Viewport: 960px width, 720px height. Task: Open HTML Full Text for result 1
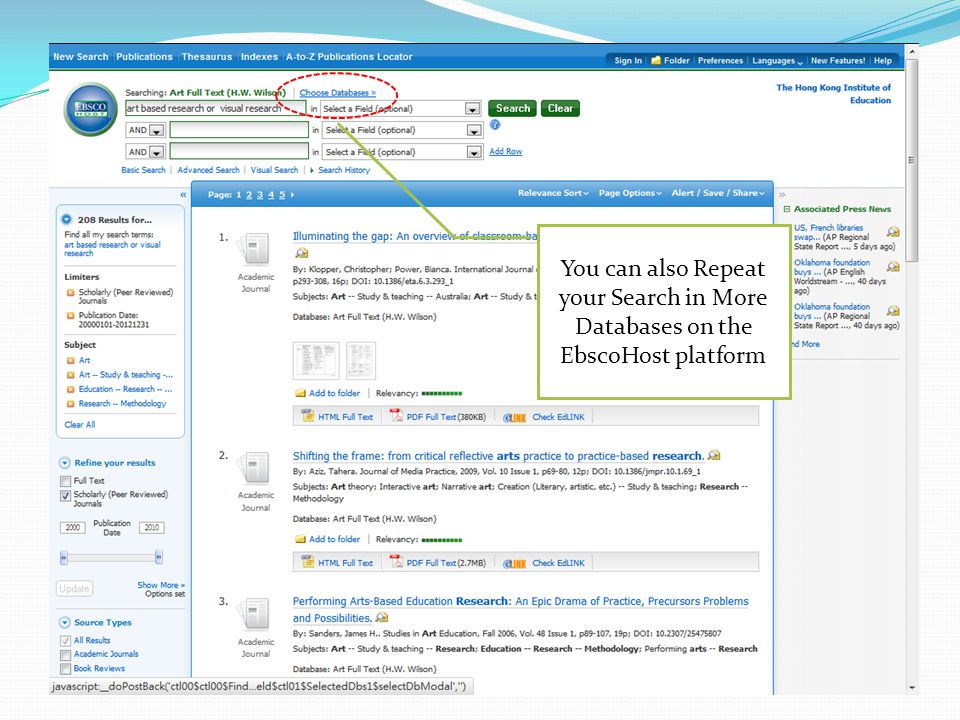[338, 417]
